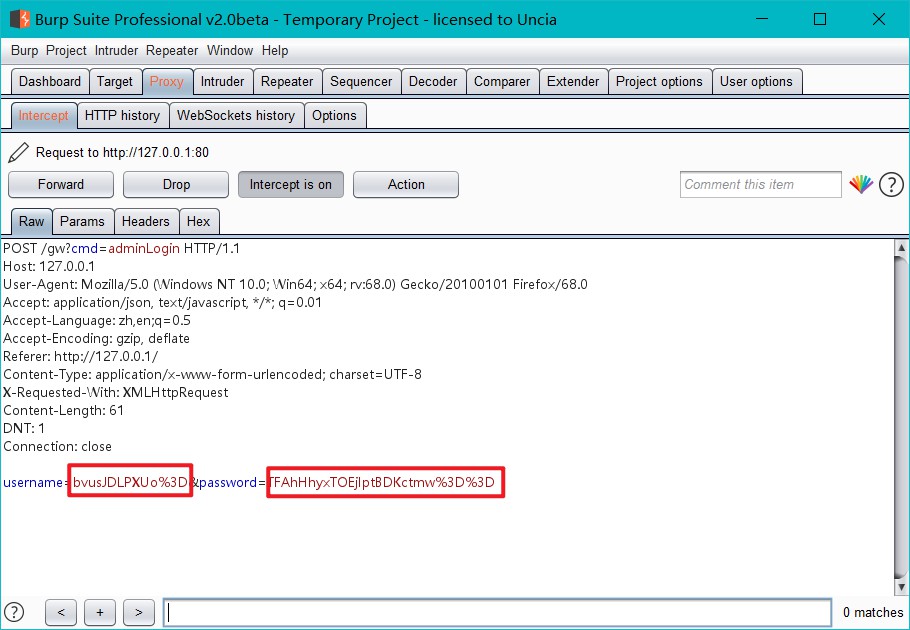Switch to the Extender tab

[573, 82]
